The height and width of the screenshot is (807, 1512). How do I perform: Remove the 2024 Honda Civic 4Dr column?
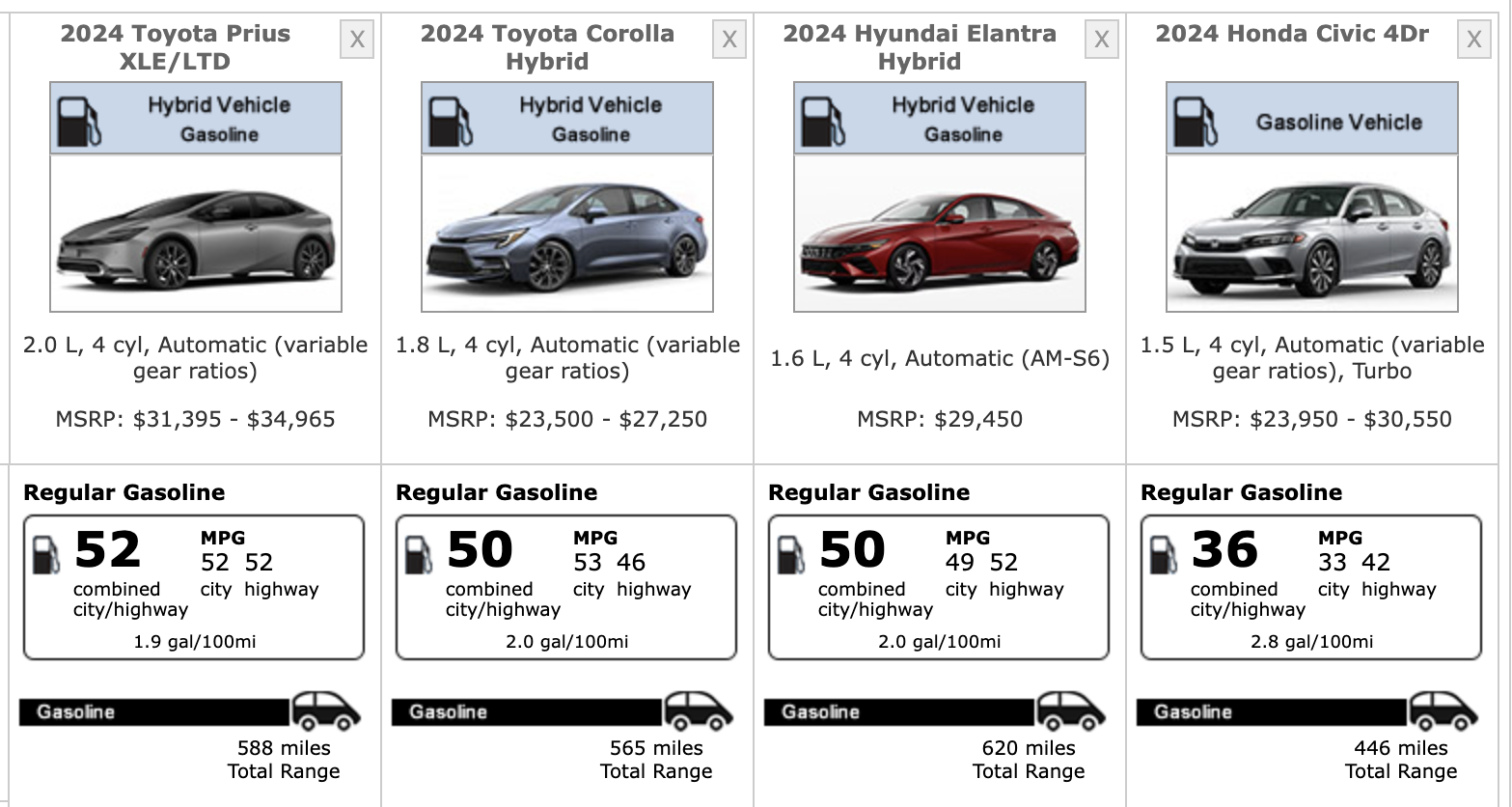click(x=1473, y=40)
